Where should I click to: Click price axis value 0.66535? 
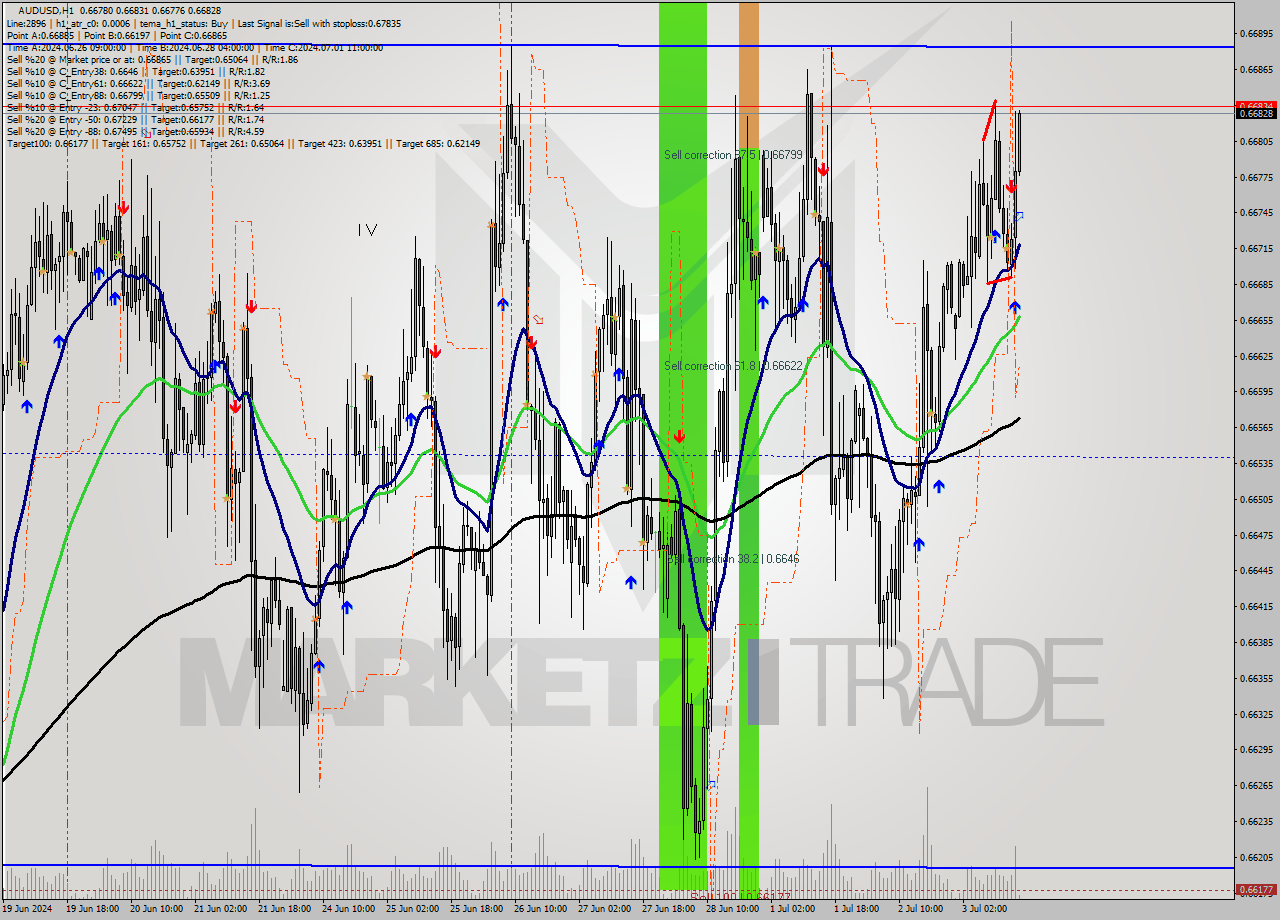[x=1256, y=464]
